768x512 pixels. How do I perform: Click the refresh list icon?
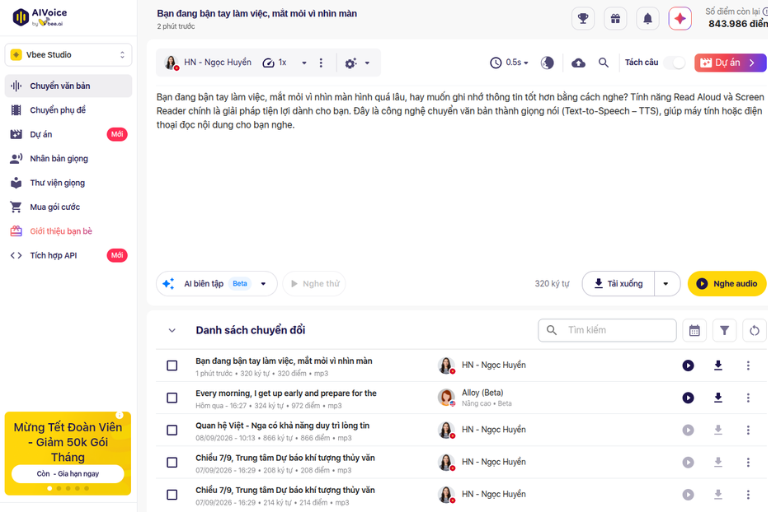pos(754,331)
